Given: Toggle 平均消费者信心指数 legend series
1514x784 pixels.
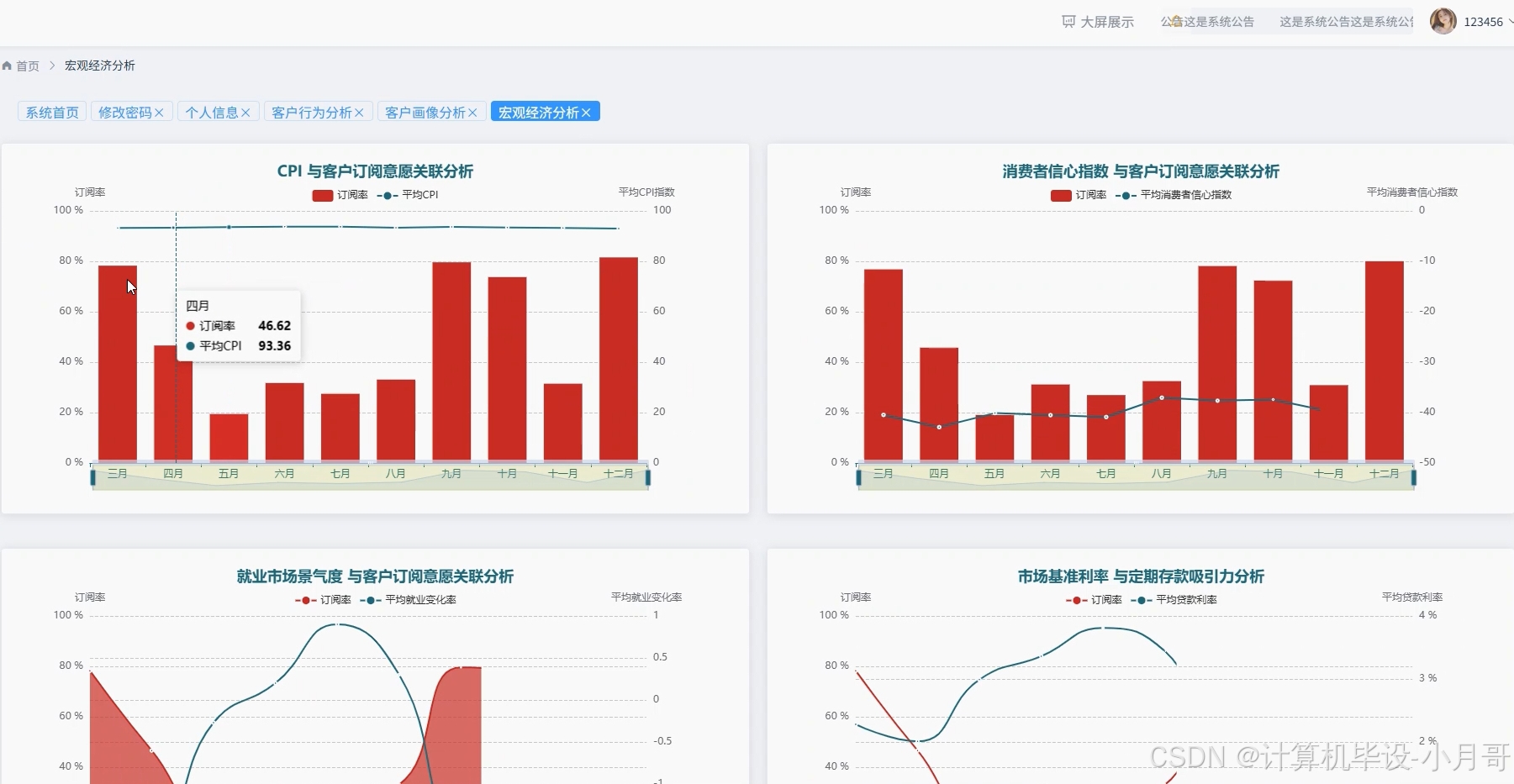Looking at the screenshot, I should (1174, 195).
